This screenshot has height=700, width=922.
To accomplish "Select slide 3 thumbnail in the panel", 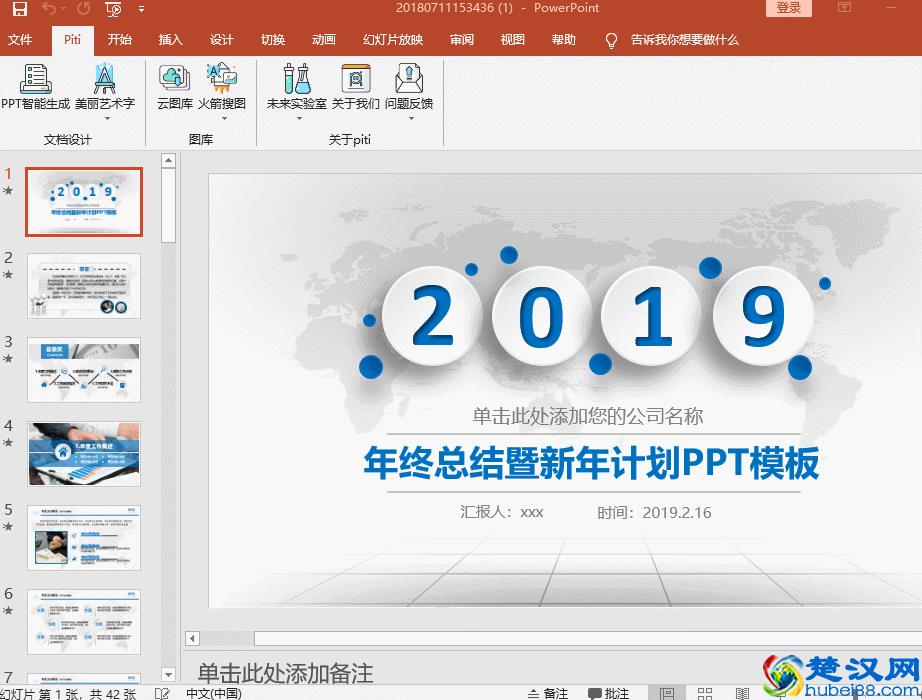I will tap(84, 371).
